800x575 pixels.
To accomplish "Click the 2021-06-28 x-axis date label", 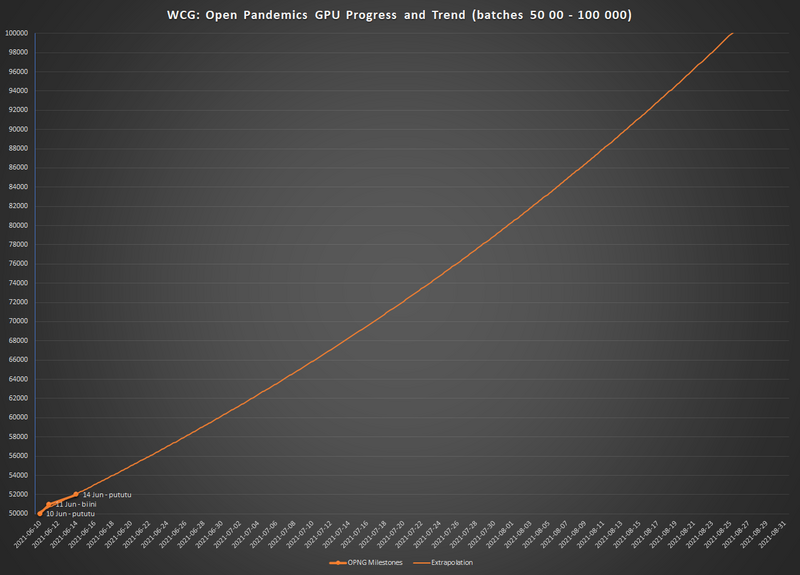I will click(191, 534).
